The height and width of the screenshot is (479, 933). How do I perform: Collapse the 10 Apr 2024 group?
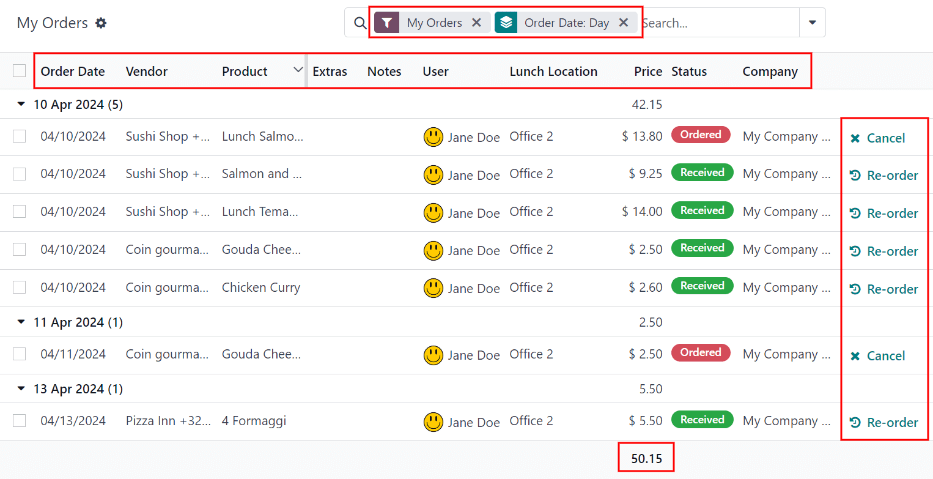click(23, 104)
